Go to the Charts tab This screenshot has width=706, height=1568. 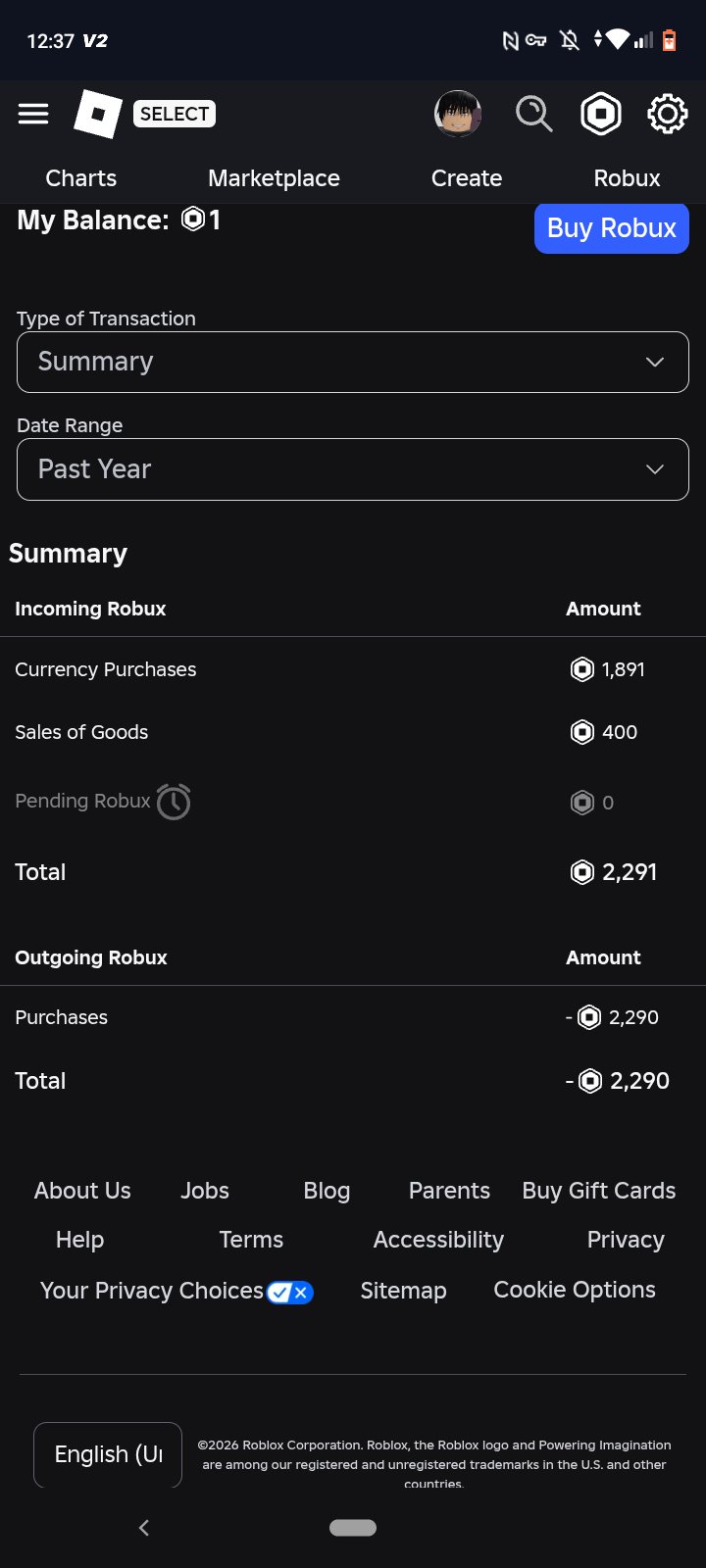[81, 178]
